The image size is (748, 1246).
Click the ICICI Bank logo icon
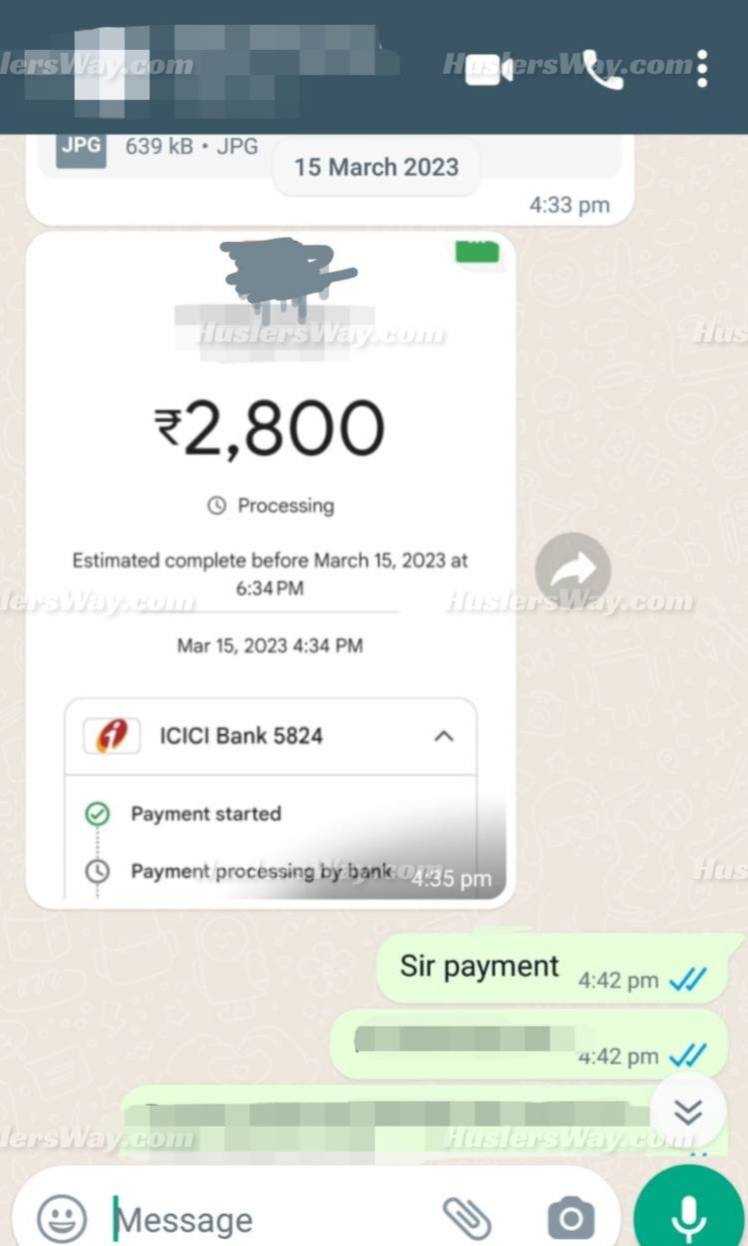(112, 736)
